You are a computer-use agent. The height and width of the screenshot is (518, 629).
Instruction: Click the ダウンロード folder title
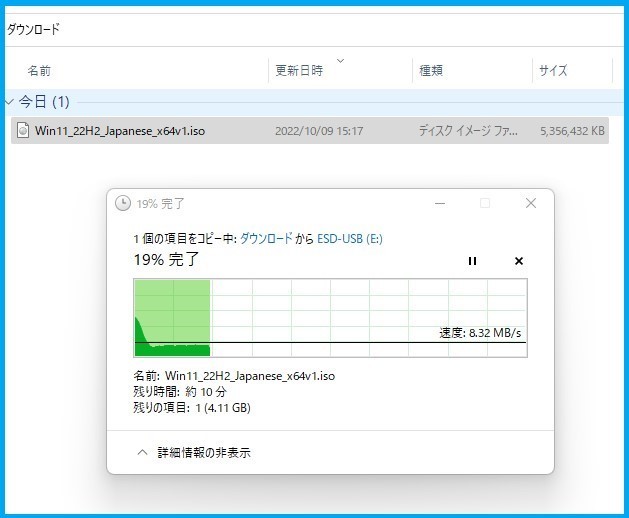33,29
